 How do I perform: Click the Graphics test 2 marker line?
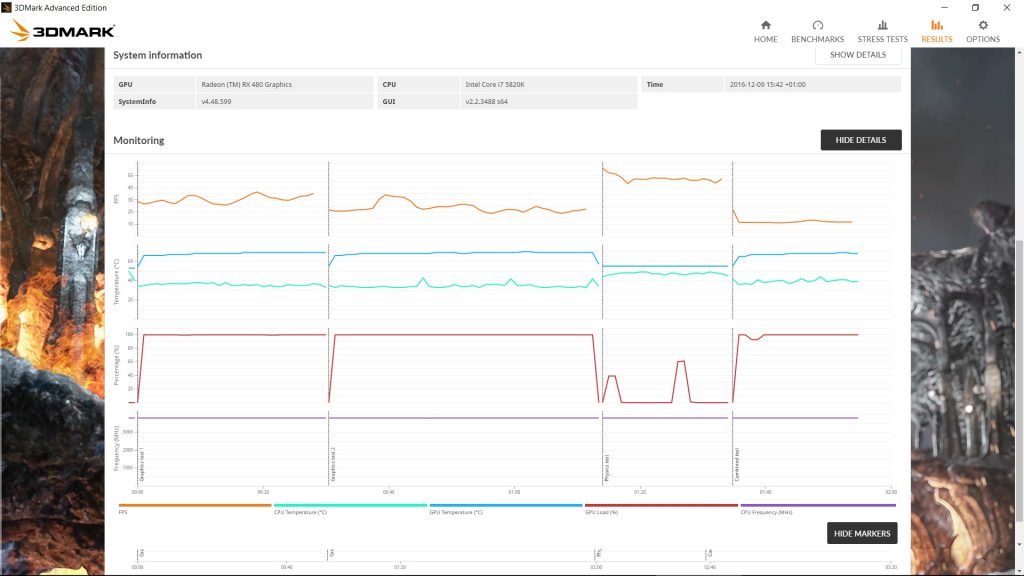coord(328,323)
